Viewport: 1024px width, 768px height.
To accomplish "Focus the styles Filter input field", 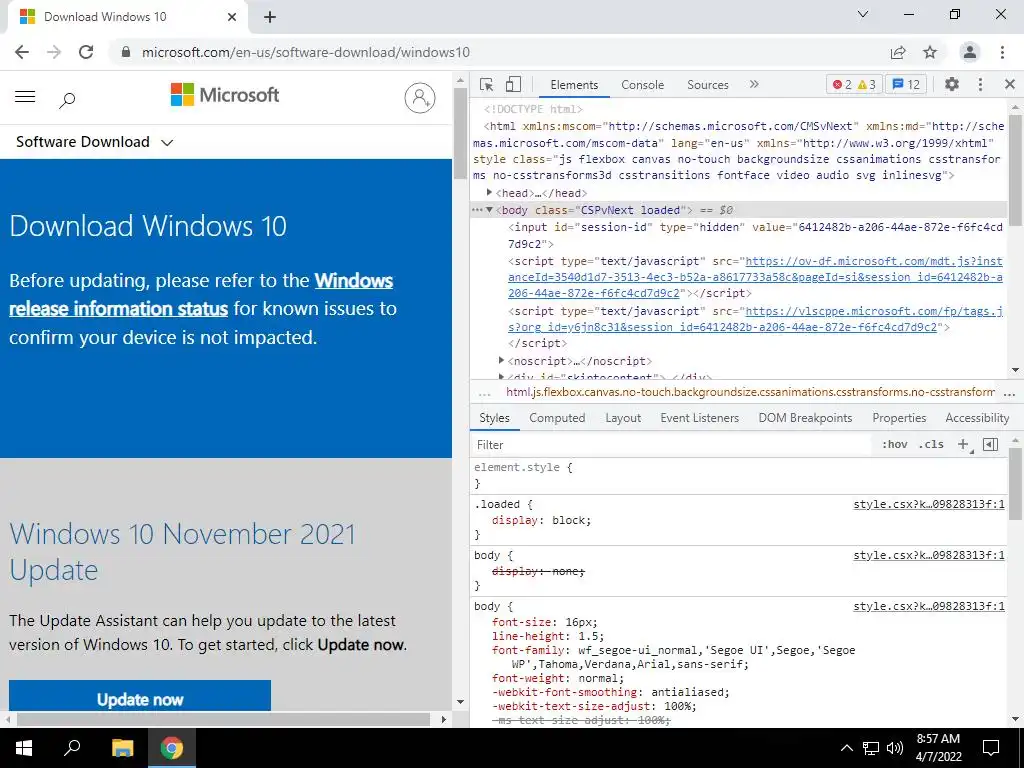I will [x=673, y=445].
